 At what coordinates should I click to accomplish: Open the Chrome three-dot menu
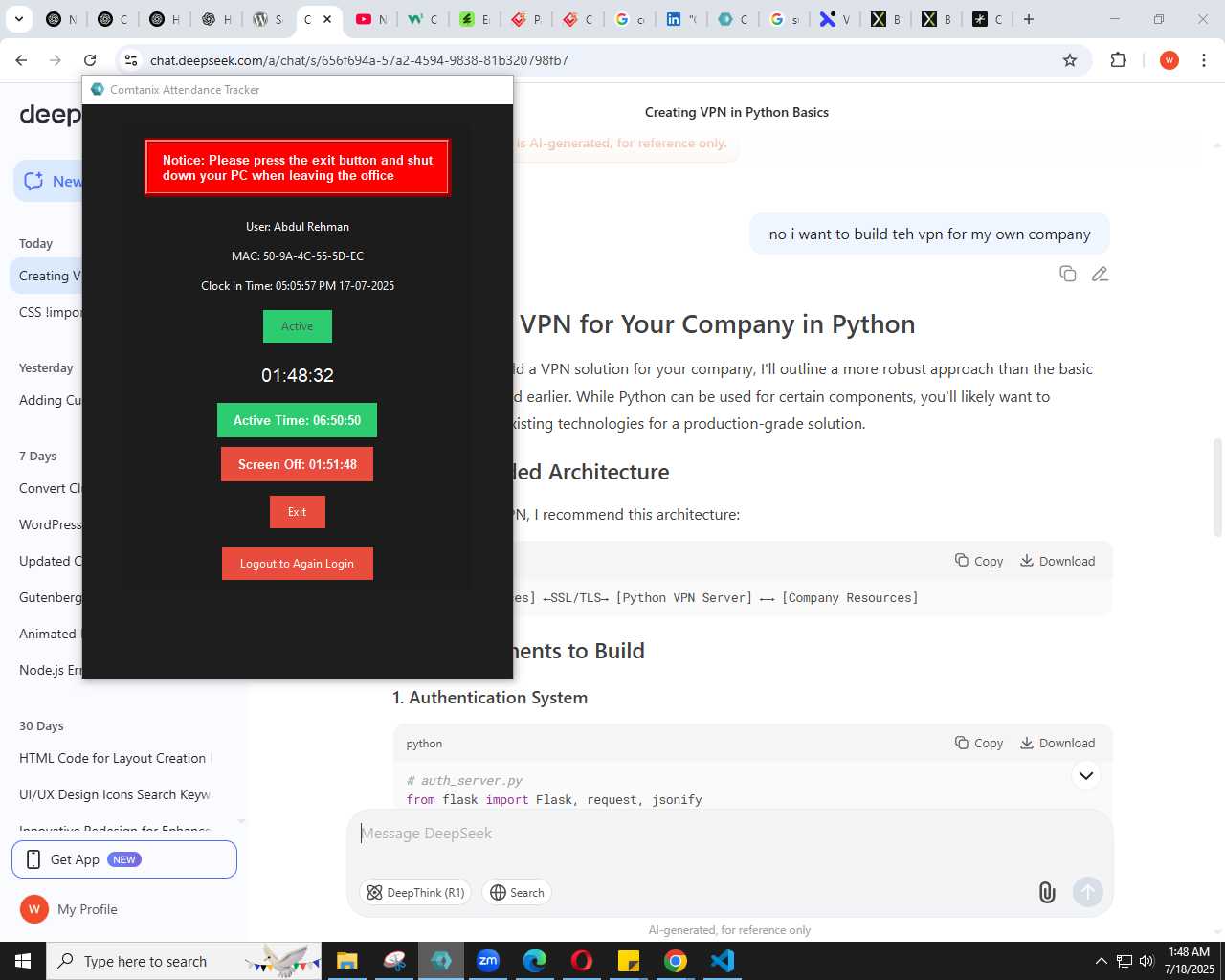point(1204,60)
